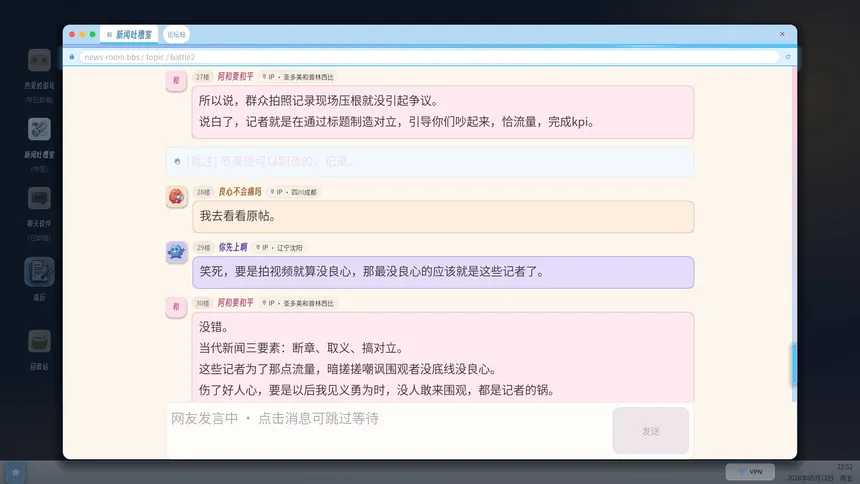This screenshot has width=860, height=484.
Task: Click the favicon on 新闻吐槽室 tab
Action: pyautogui.click(x=109, y=35)
